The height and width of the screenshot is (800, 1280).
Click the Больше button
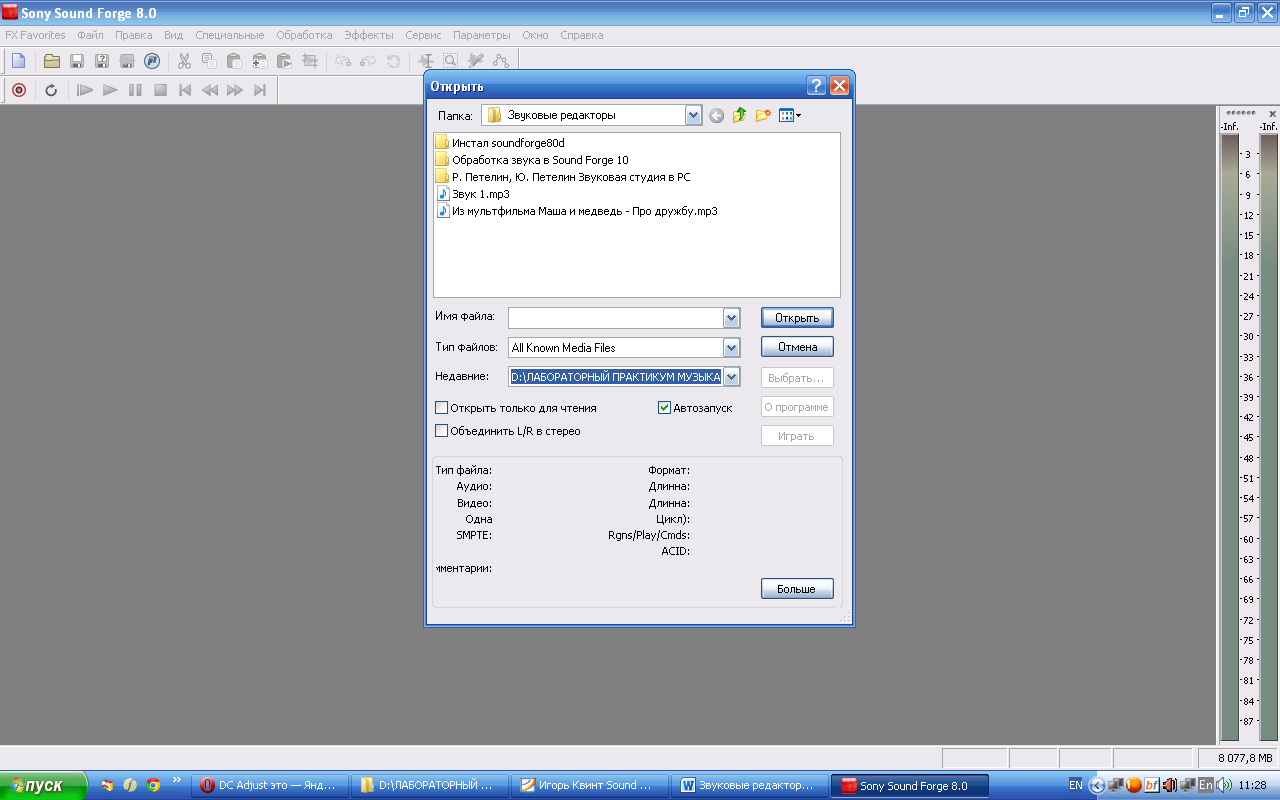coord(797,589)
